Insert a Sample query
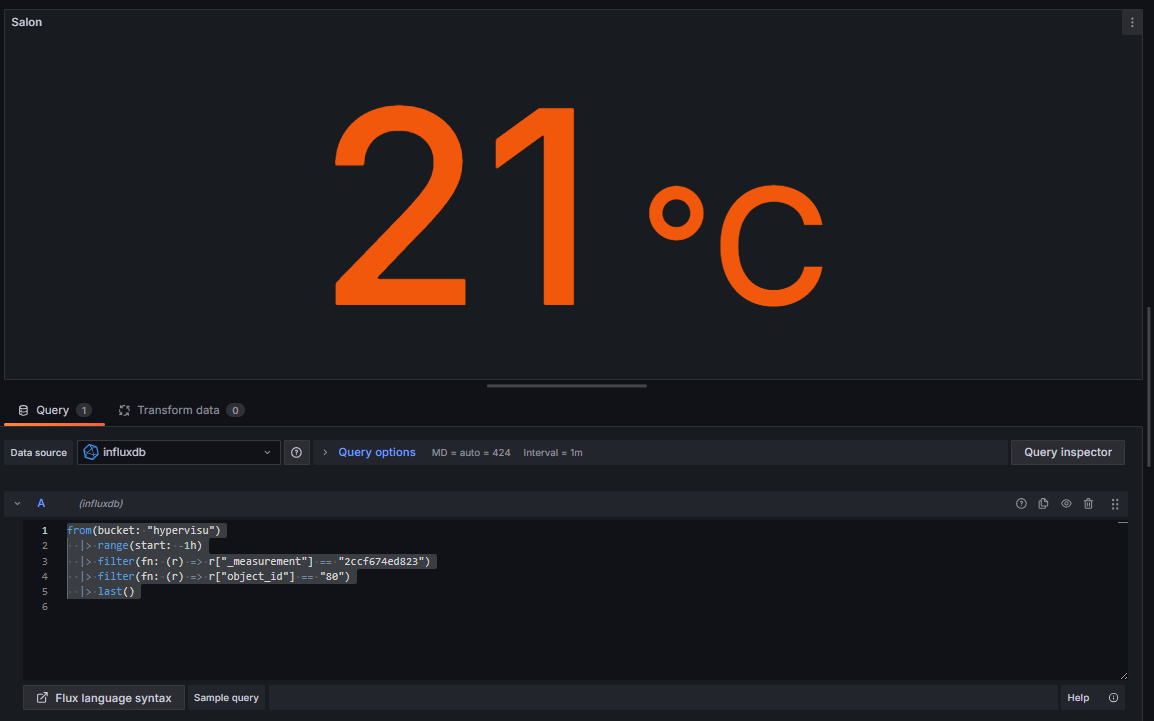The image size is (1154, 721). point(226,697)
